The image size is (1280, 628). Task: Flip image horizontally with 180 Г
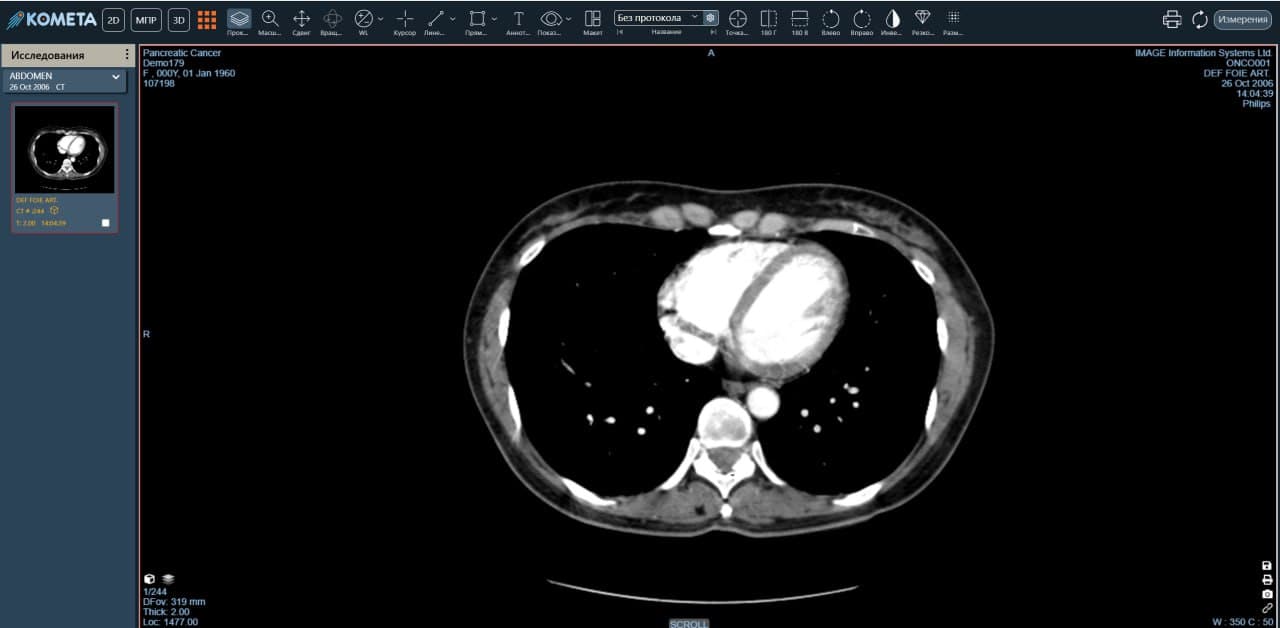[x=768, y=18]
